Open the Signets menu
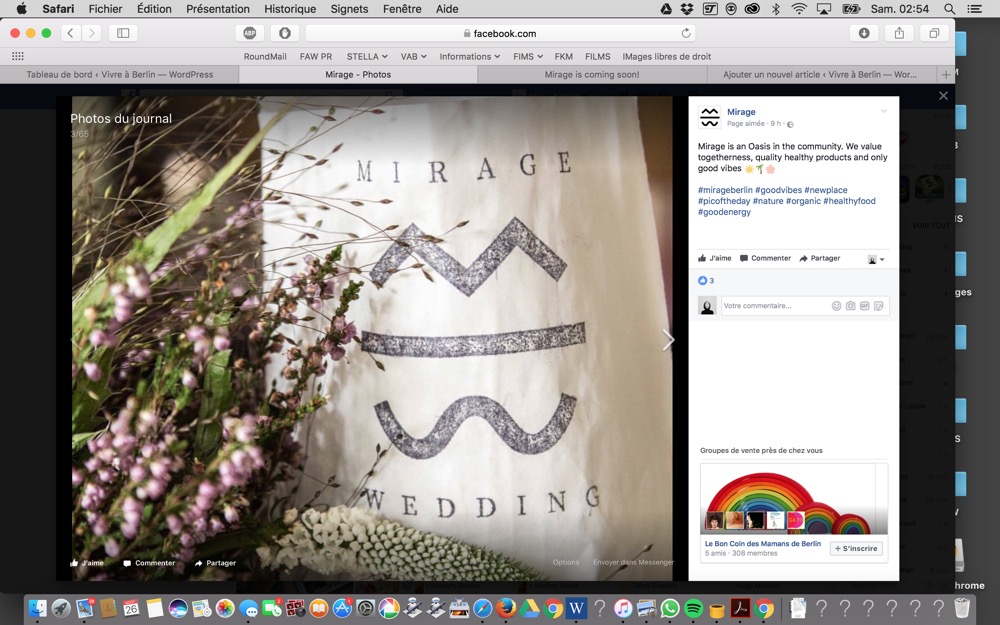1000x625 pixels. point(349,9)
